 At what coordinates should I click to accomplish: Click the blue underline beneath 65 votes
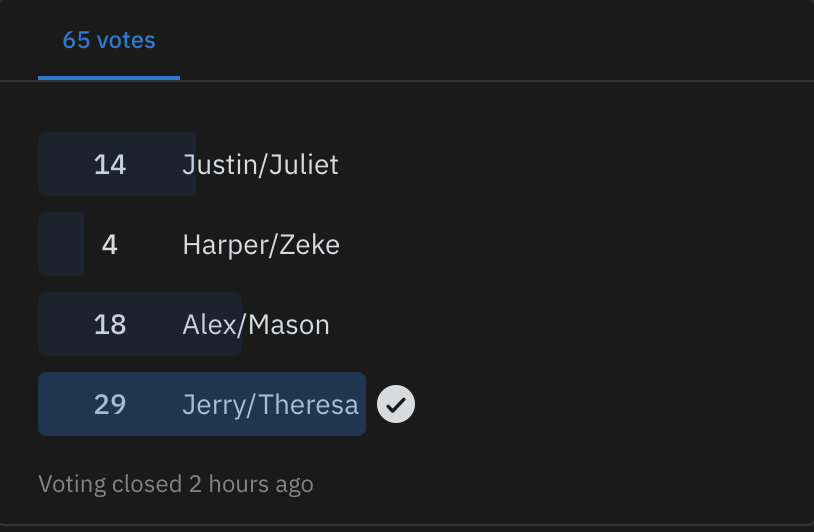109,77
